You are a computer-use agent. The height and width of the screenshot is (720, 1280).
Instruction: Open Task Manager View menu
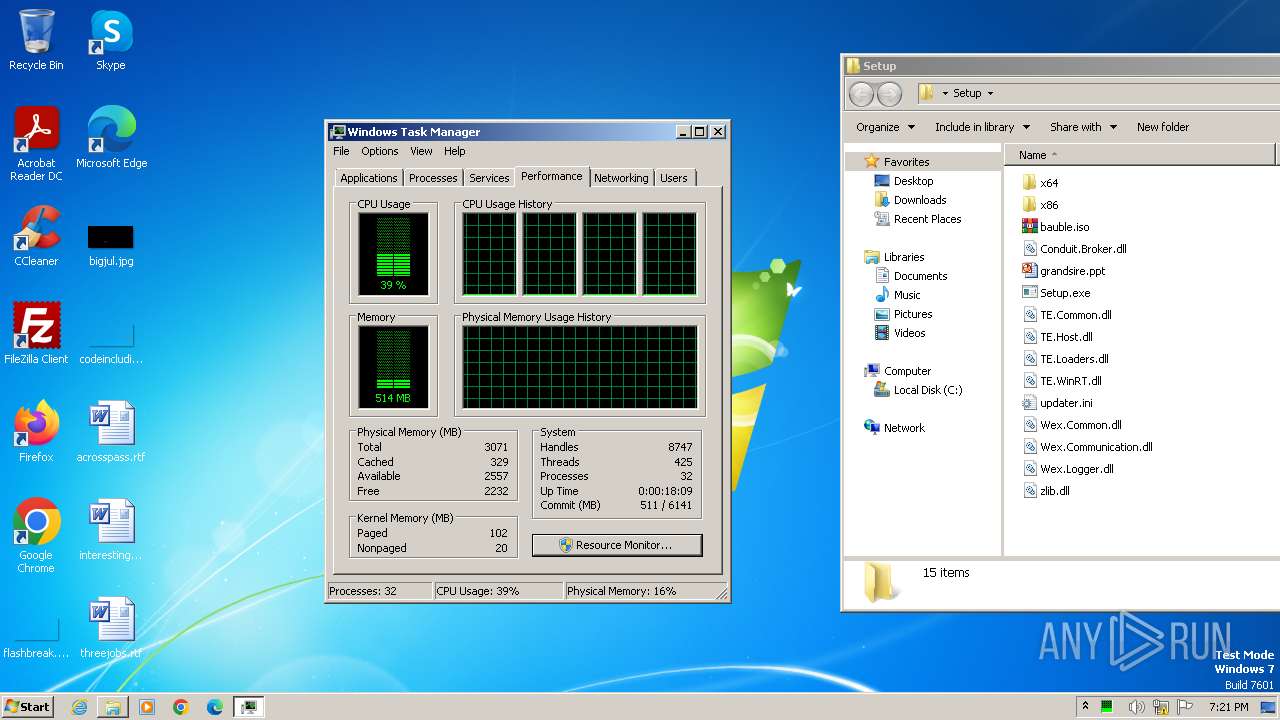tap(421, 151)
